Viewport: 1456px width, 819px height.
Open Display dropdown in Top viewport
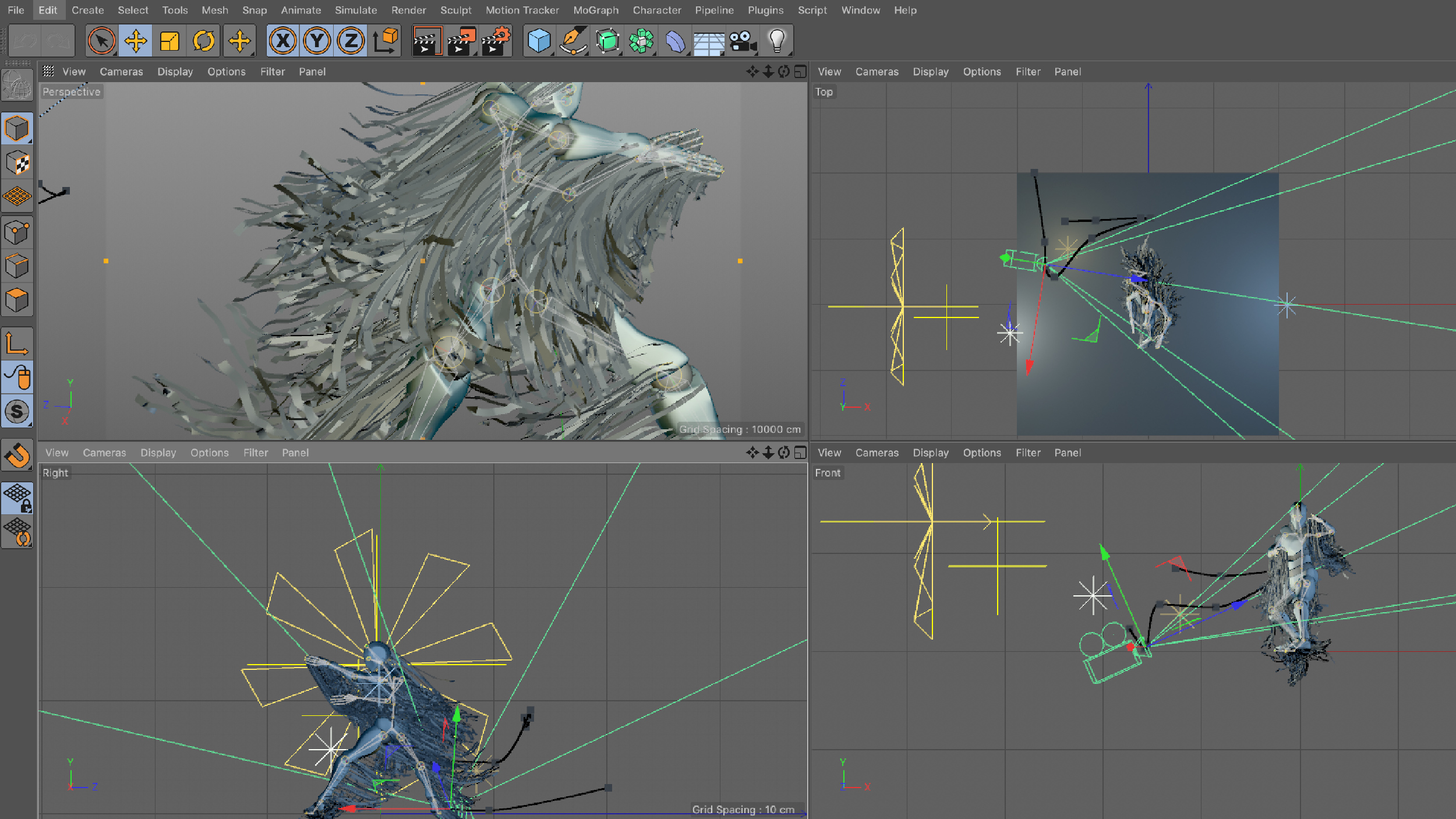(930, 72)
